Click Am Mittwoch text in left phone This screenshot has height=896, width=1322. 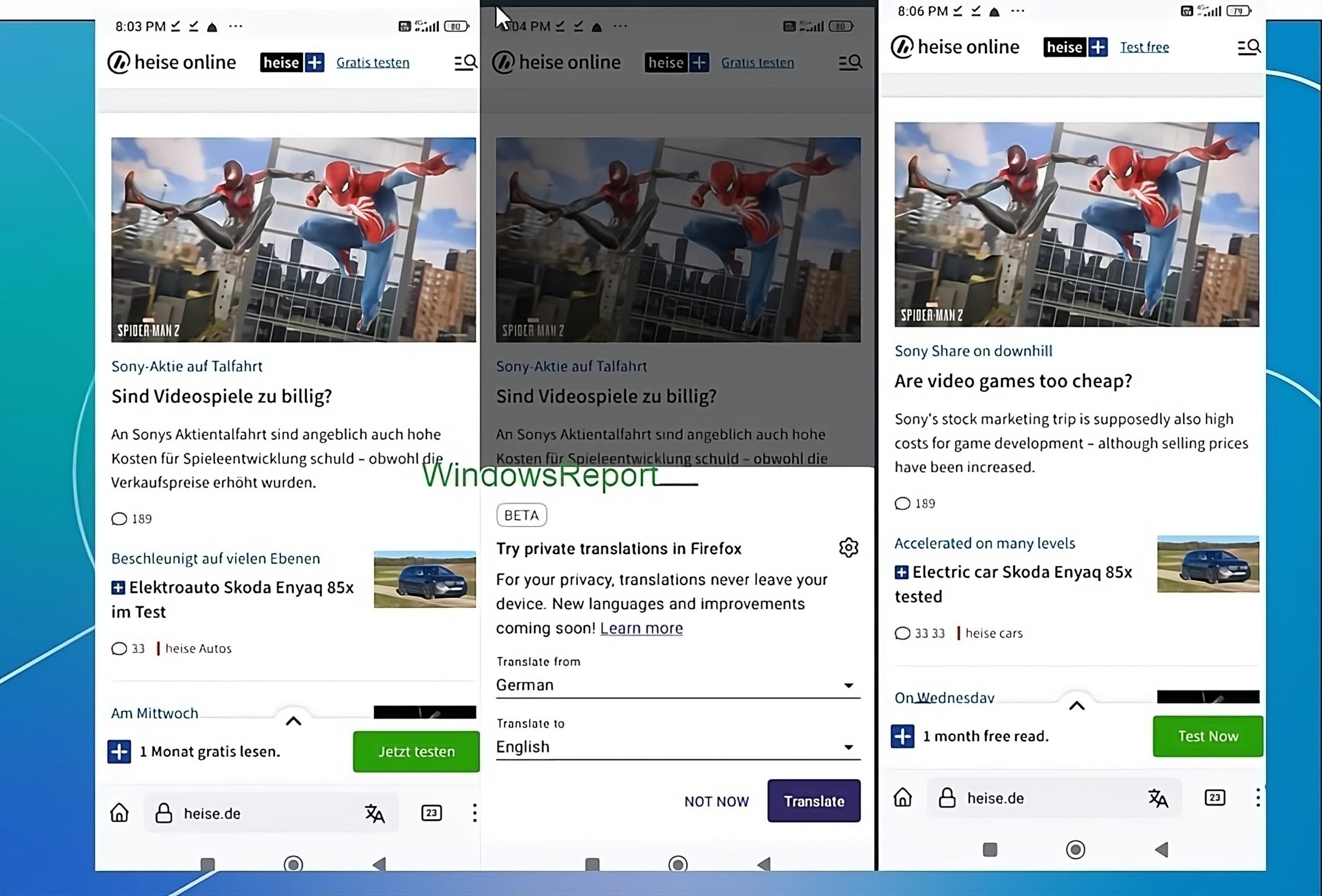click(x=154, y=713)
